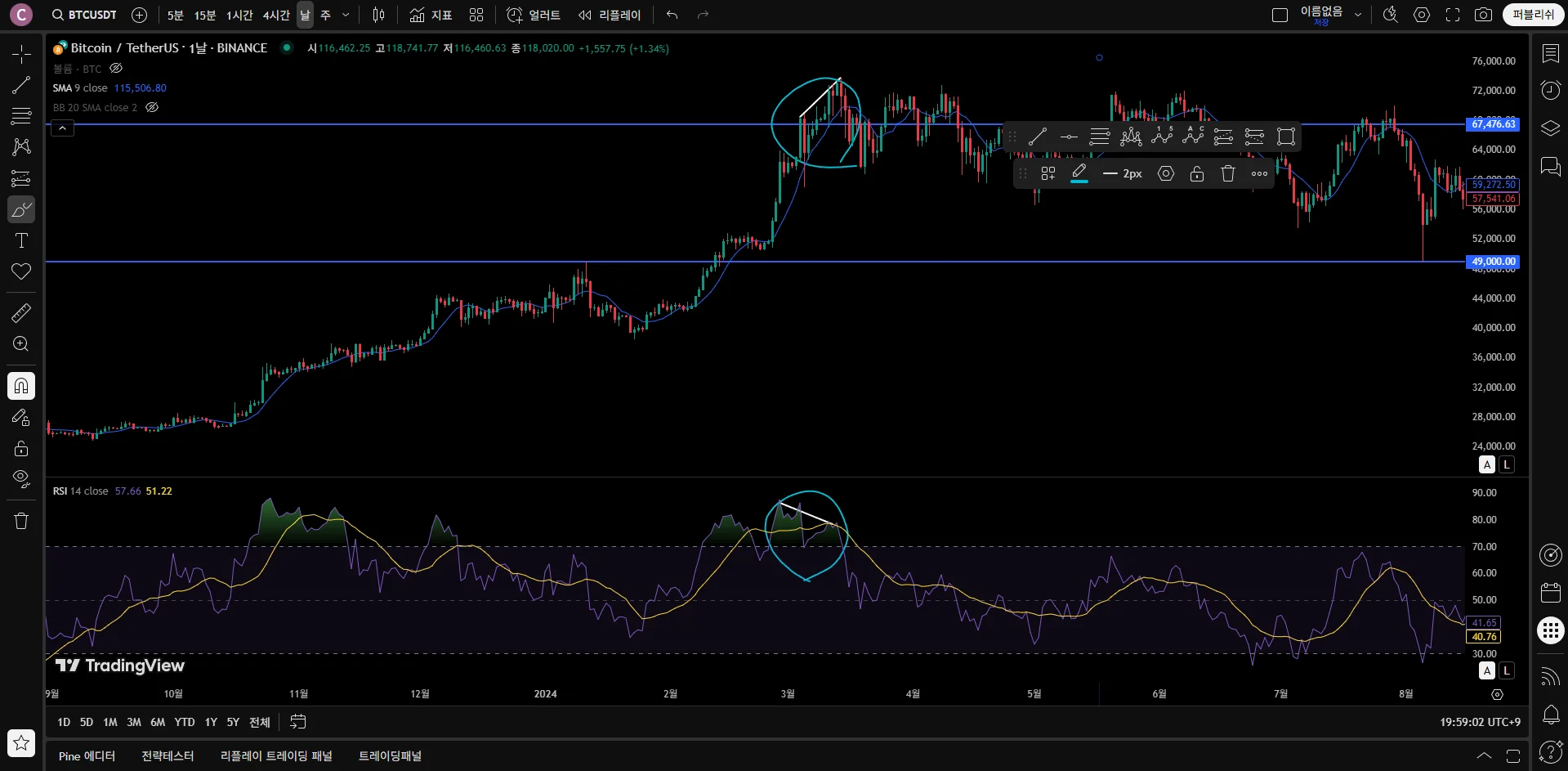Viewport: 1568px width, 771px height.
Task: Toggle magnet mode for drawings
Action: 21,386
